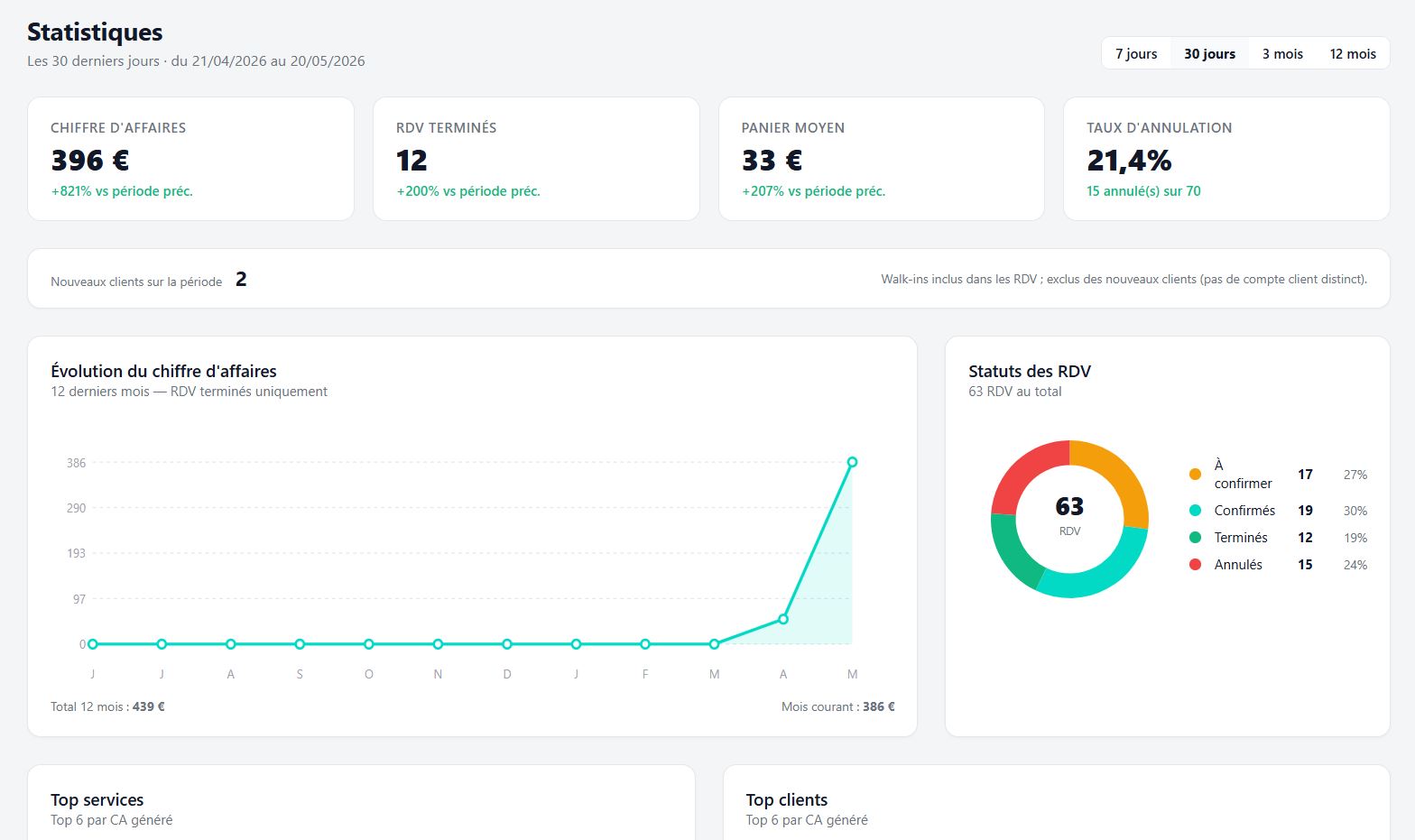The image size is (1415, 840).
Task: Click the 193 y-axis label
Action: pyautogui.click(x=76, y=553)
